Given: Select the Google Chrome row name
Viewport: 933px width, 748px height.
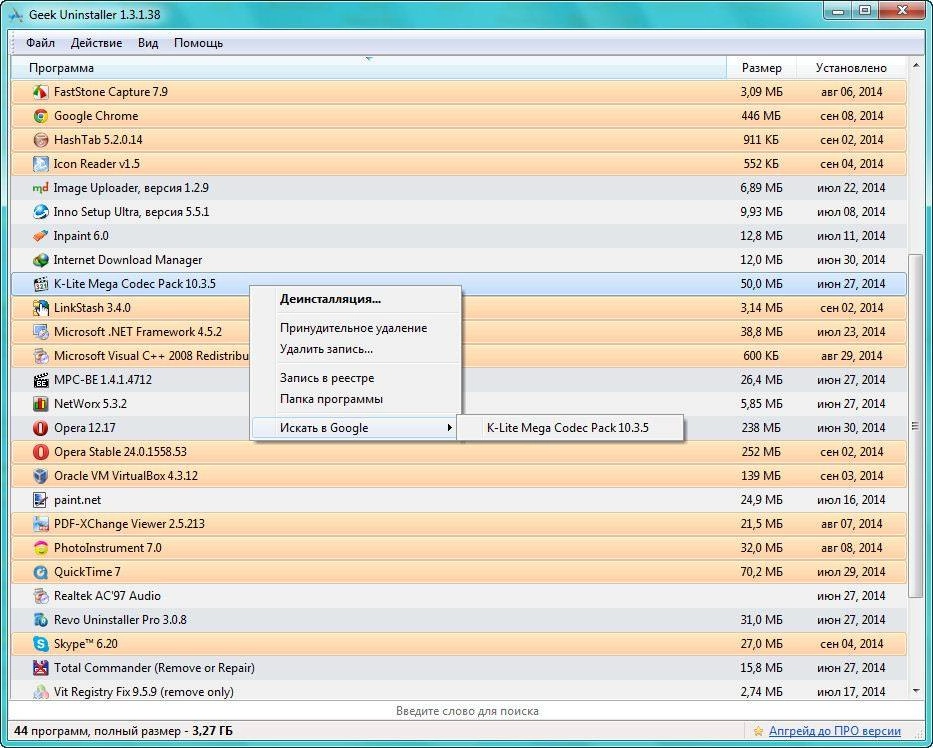Looking at the screenshot, I should pos(96,116).
